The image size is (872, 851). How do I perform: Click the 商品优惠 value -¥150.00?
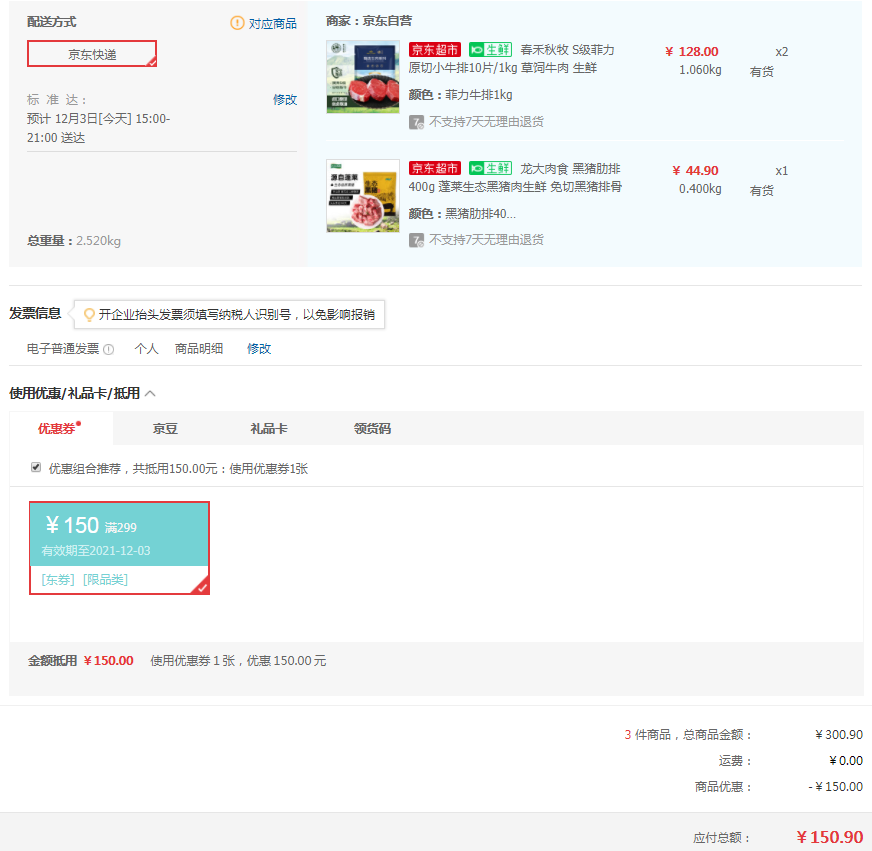(x=835, y=786)
